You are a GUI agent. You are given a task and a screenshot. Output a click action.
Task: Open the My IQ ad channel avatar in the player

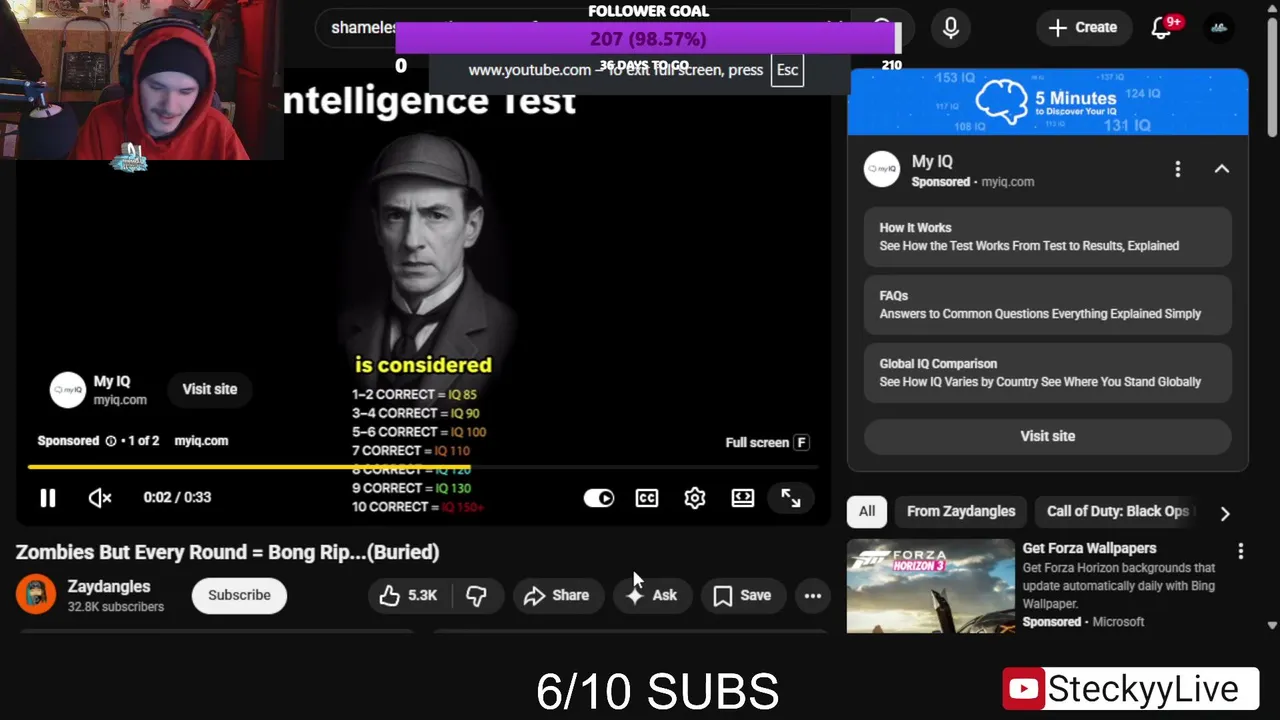tap(68, 390)
